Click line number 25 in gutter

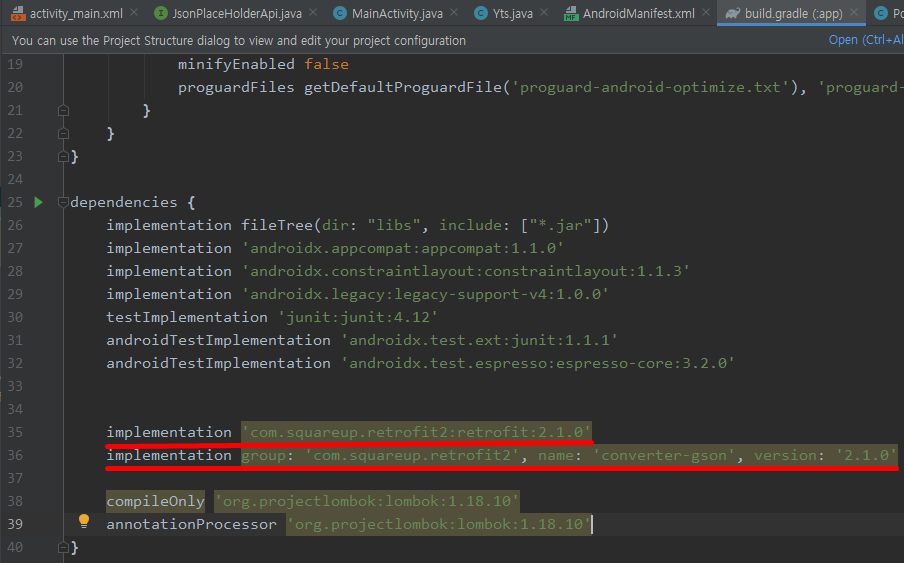(x=15, y=202)
